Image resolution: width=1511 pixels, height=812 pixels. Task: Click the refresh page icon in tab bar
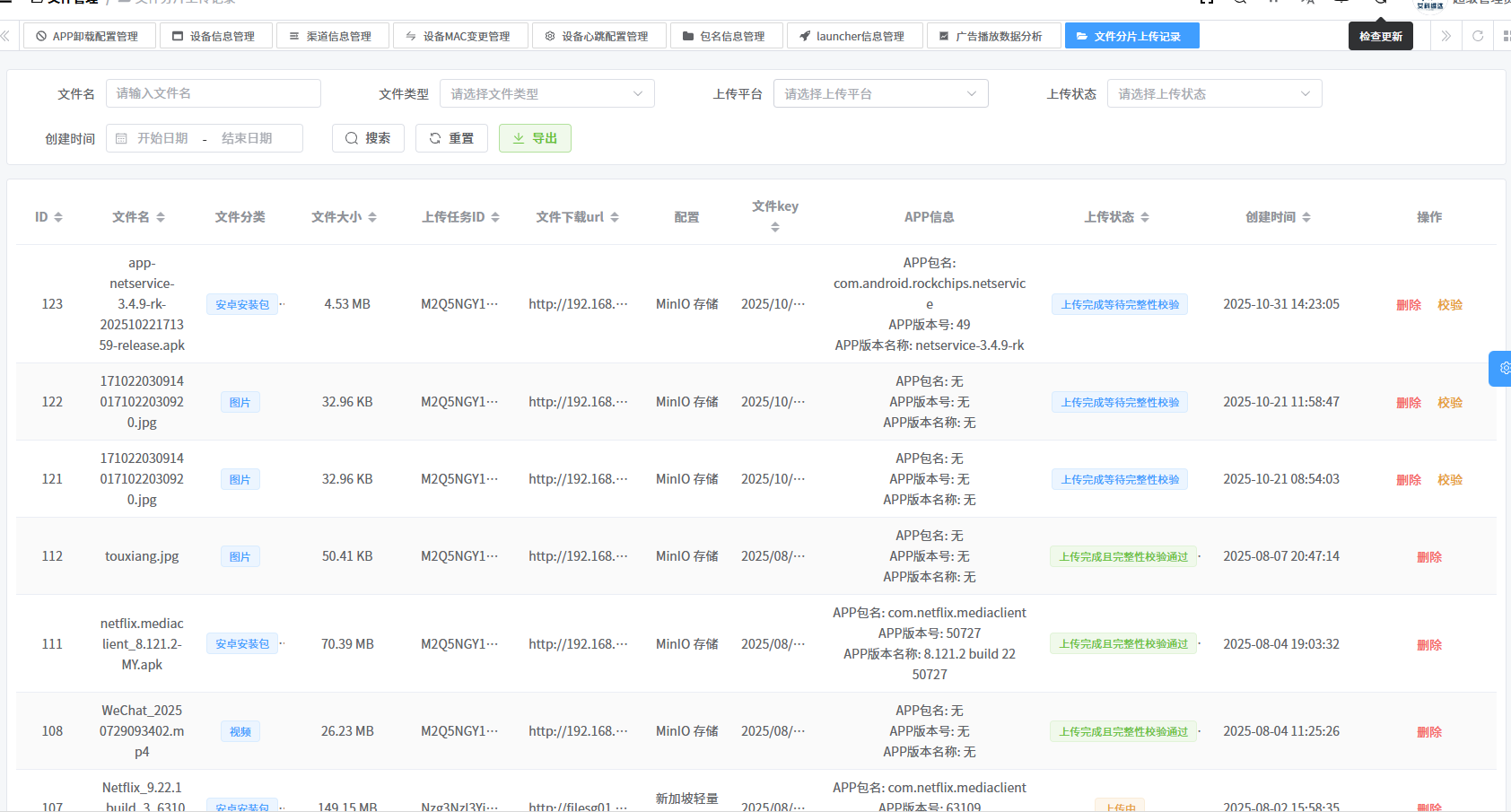click(1478, 36)
